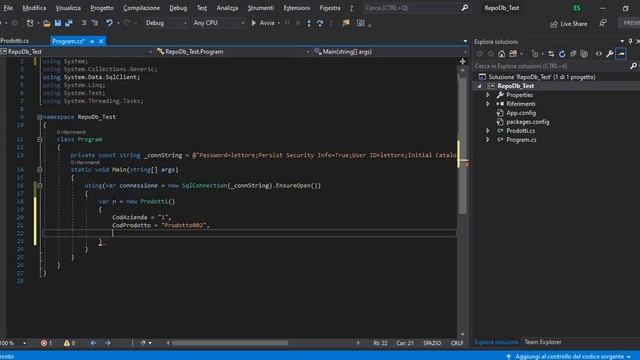Open the Visualizza menu
Viewport: 640px width, 360px height.
[x=68, y=8]
